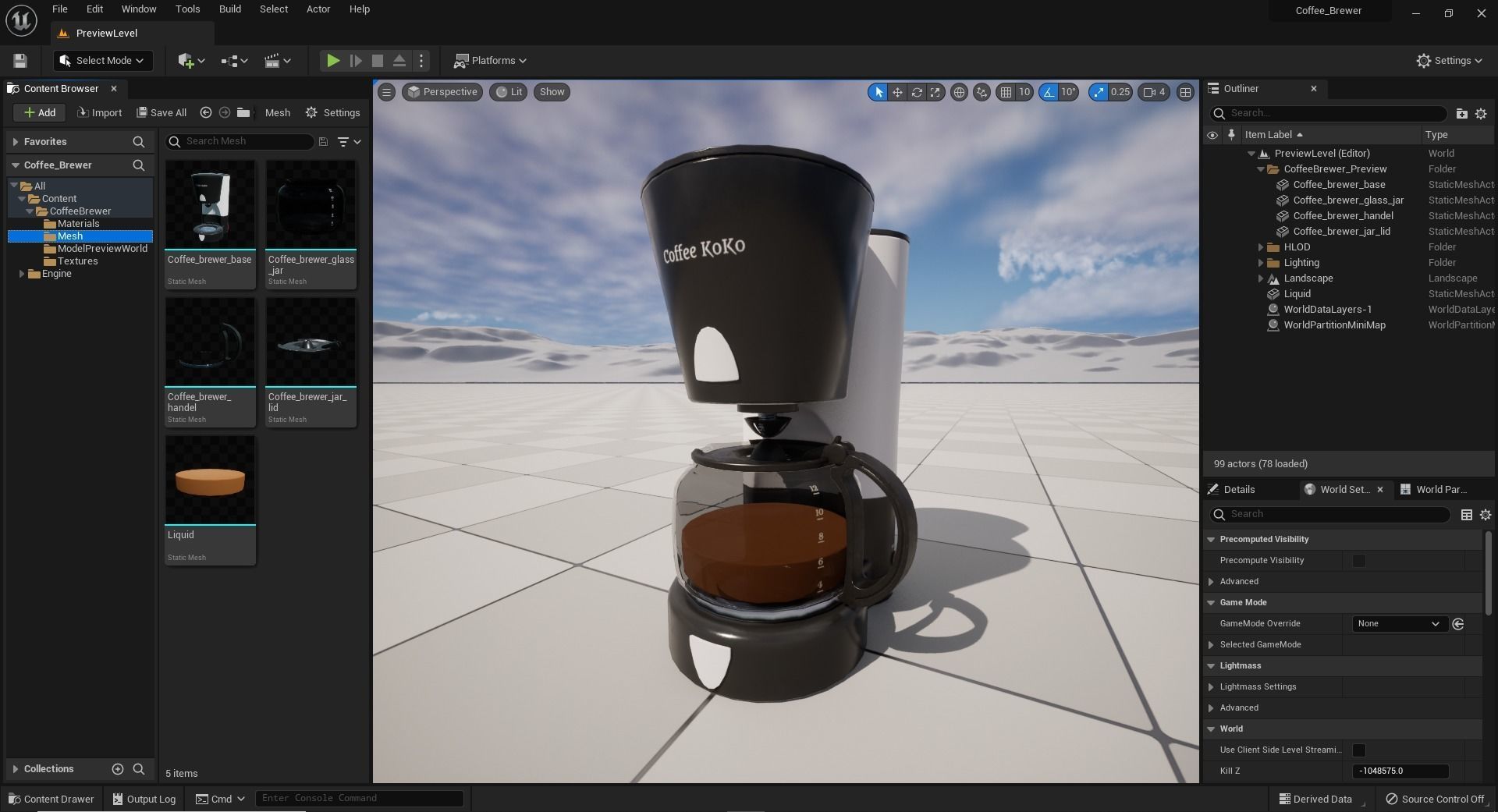The height and width of the screenshot is (812, 1498).
Task: Save the current level with the disk icon
Action: click(x=20, y=61)
